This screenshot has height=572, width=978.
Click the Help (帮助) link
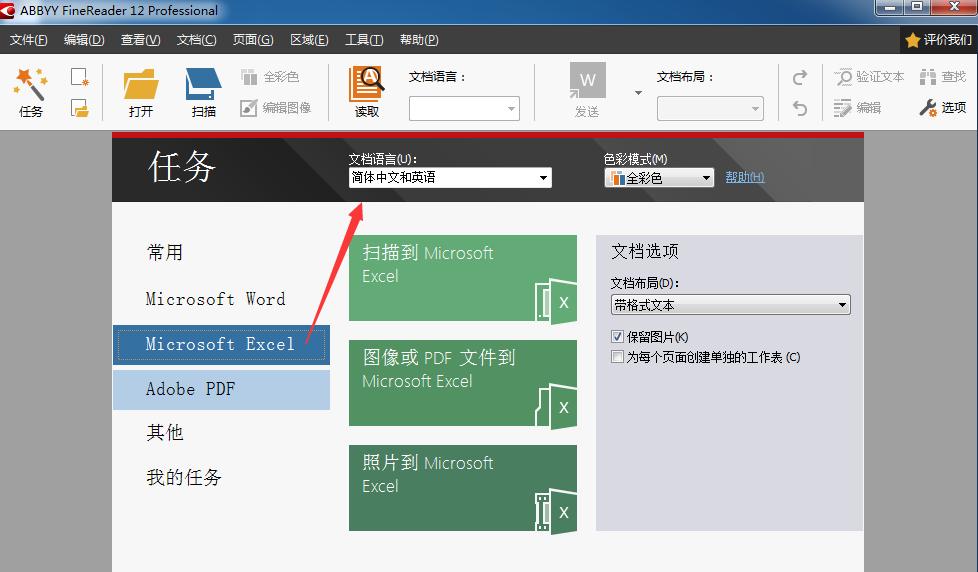(x=745, y=177)
